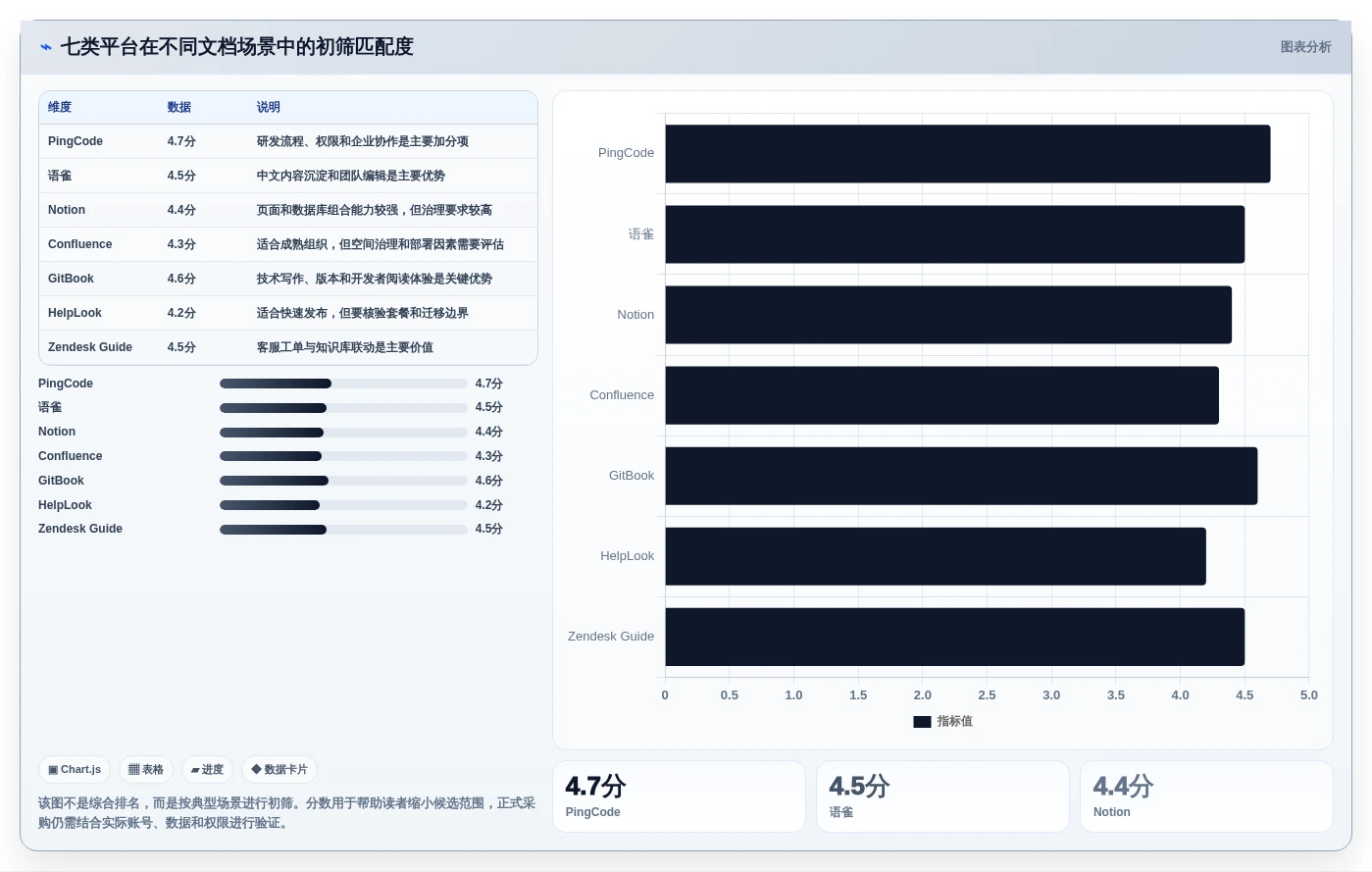Select the Chart.js tag chip
Screen dimensions: 1372x872
[x=75, y=770]
